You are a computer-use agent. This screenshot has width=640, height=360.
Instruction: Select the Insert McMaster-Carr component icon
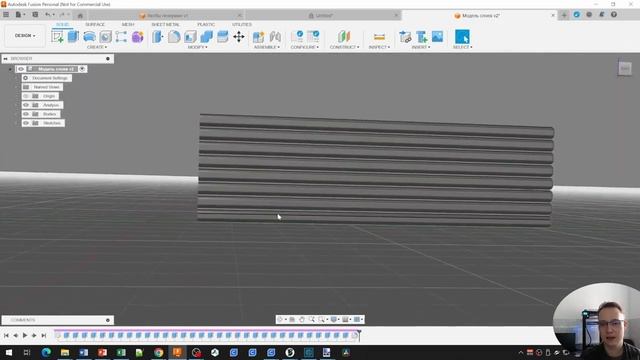pos(421,37)
